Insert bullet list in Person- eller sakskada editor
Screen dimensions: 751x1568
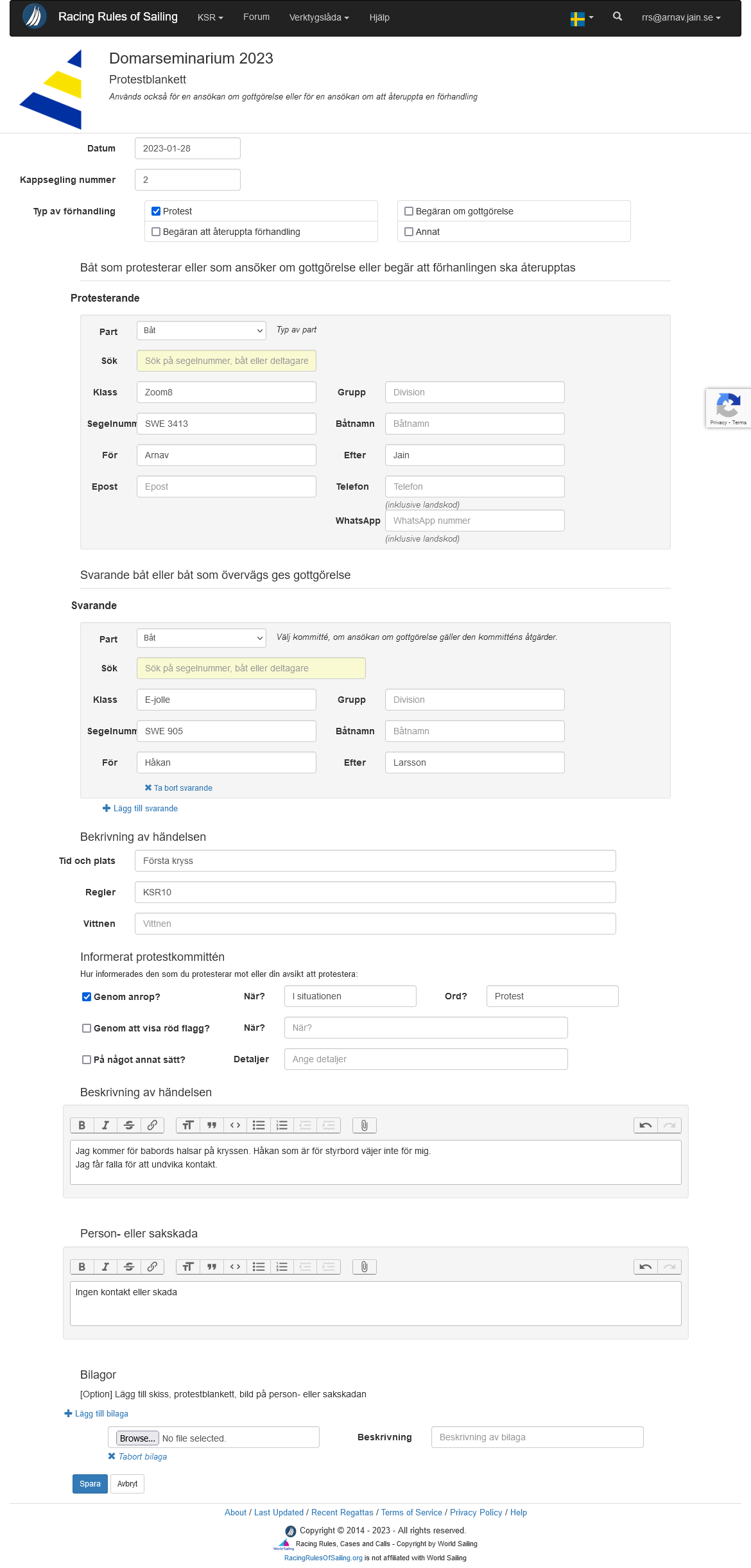click(x=259, y=1266)
